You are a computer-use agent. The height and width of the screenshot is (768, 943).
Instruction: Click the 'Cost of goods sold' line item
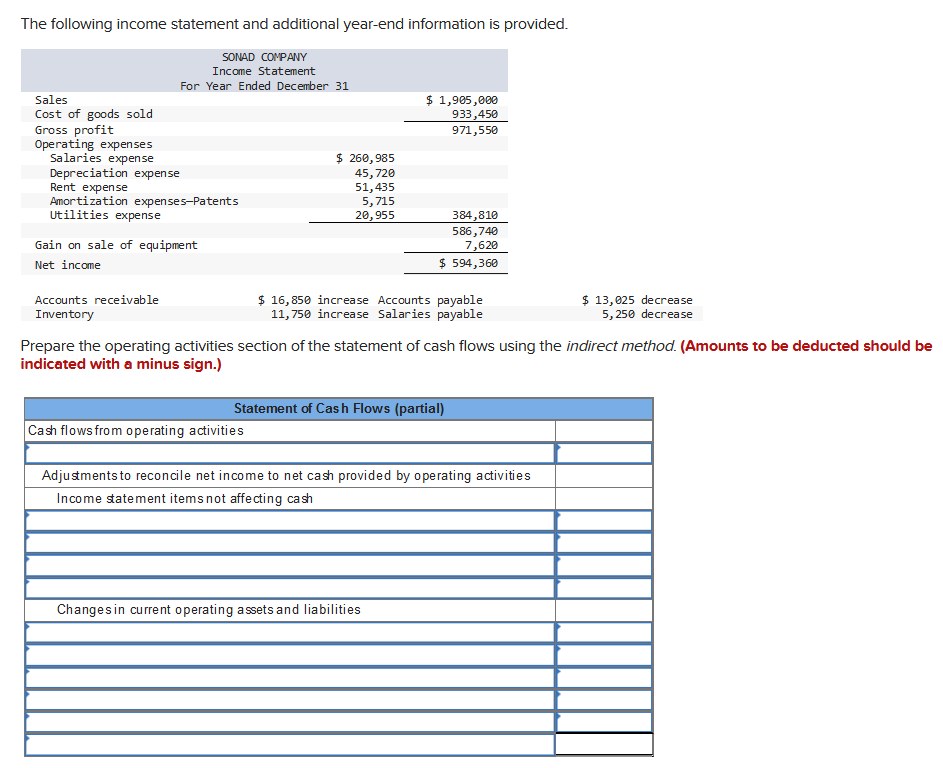tap(94, 114)
